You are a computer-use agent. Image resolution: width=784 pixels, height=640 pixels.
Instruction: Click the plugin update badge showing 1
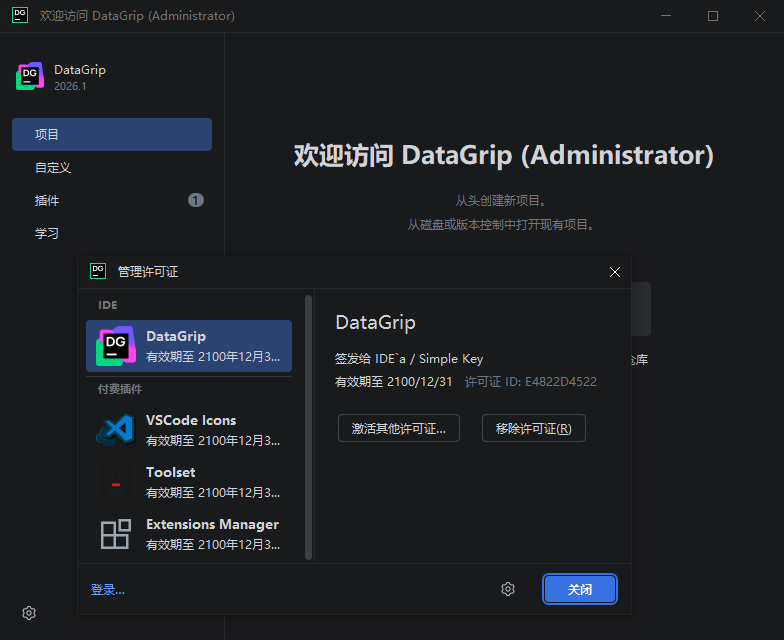(x=196, y=200)
